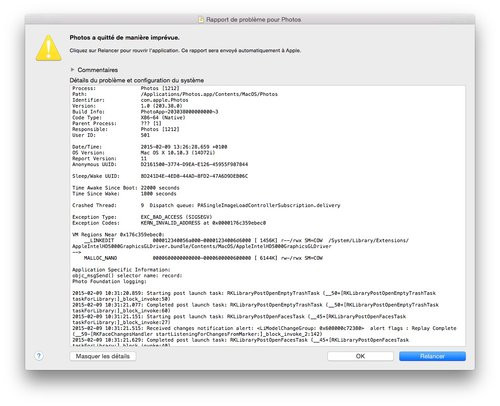This screenshot has height=406, width=500.
Task: Click the OK button
Action: click(x=360, y=356)
